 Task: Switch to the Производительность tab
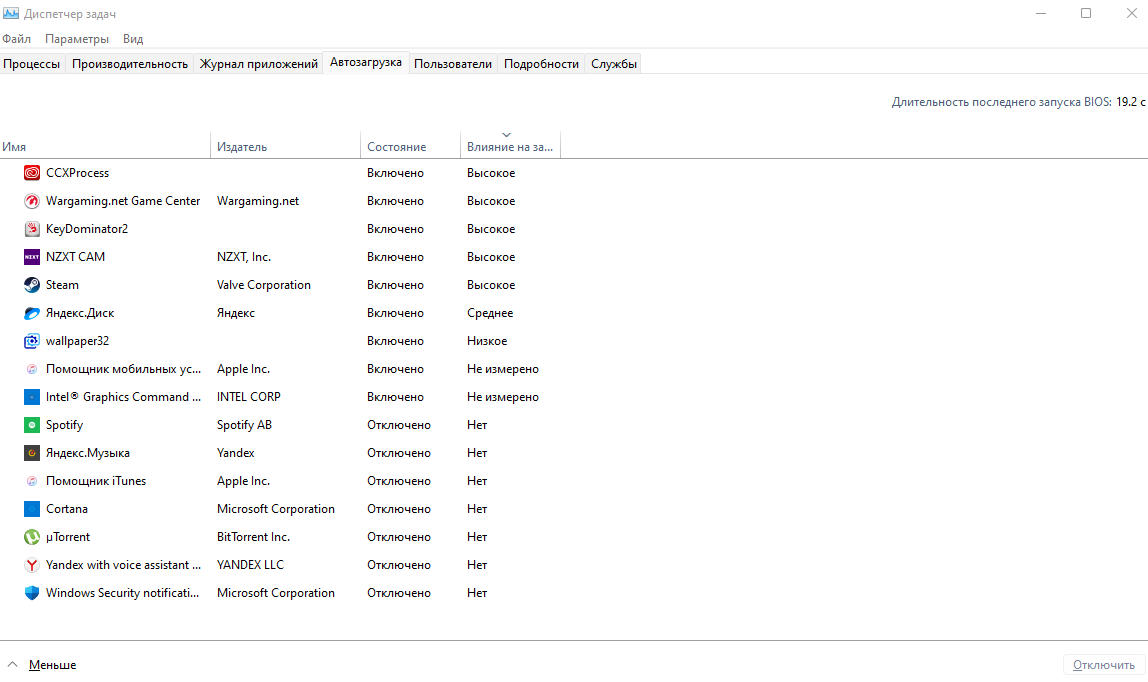(130, 64)
